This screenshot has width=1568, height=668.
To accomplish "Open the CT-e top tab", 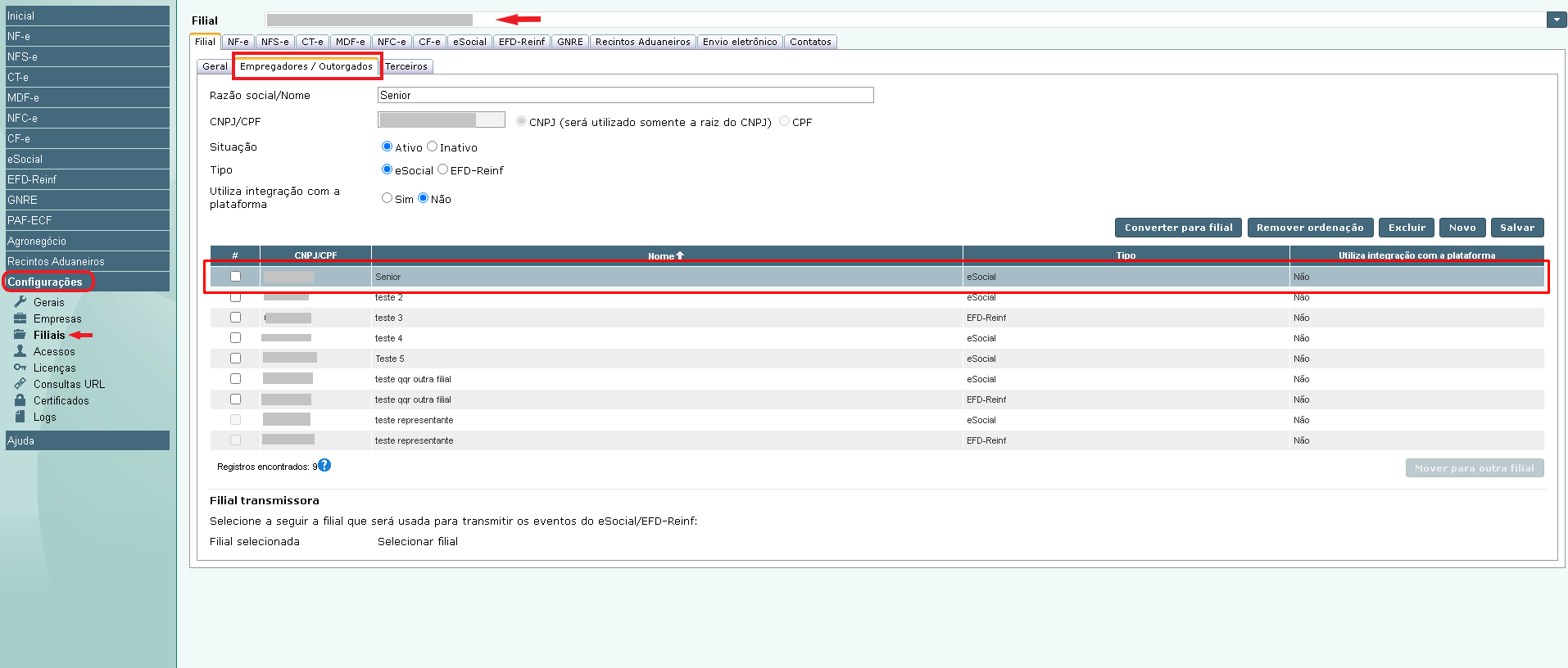I will pos(312,42).
